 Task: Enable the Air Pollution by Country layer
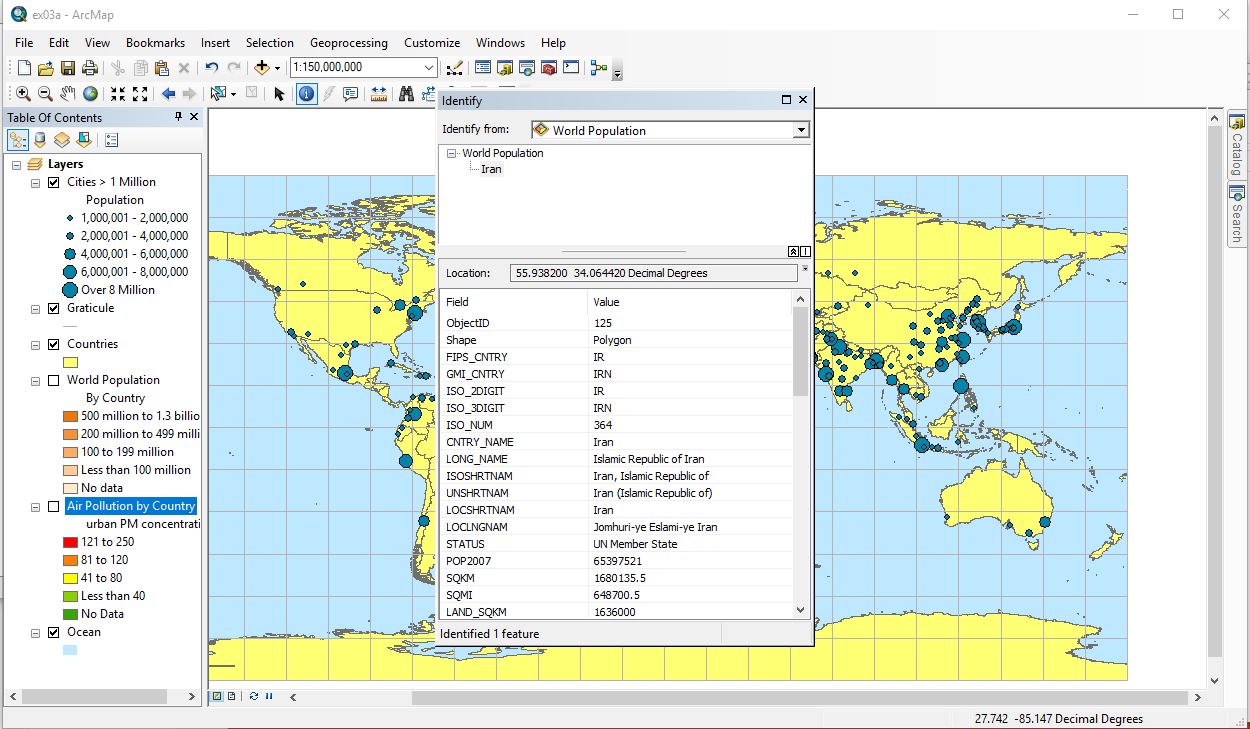click(x=54, y=506)
